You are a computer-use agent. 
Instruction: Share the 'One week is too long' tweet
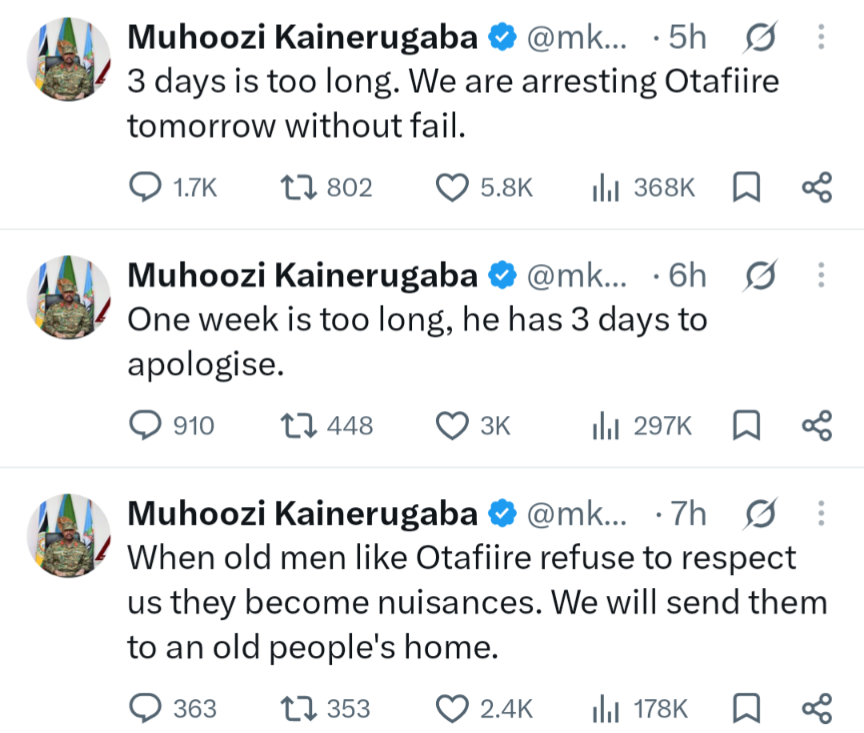(x=817, y=426)
